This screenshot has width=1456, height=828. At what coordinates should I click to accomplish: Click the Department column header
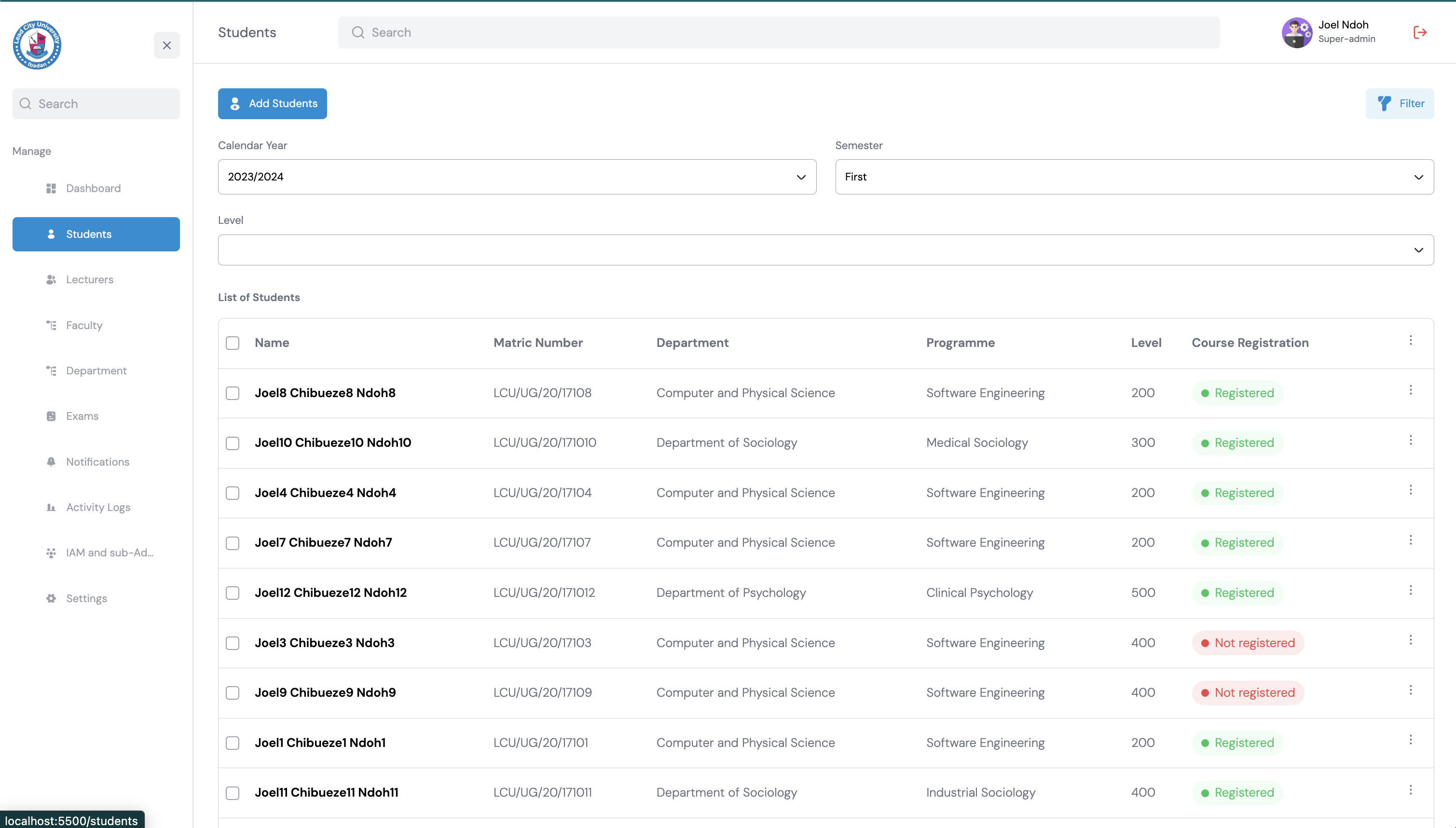[x=692, y=343]
